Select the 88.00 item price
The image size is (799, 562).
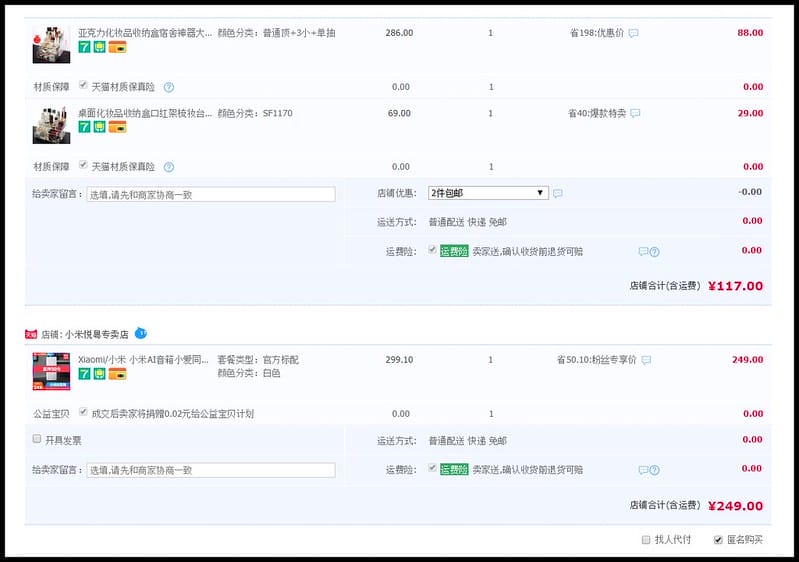point(750,33)
